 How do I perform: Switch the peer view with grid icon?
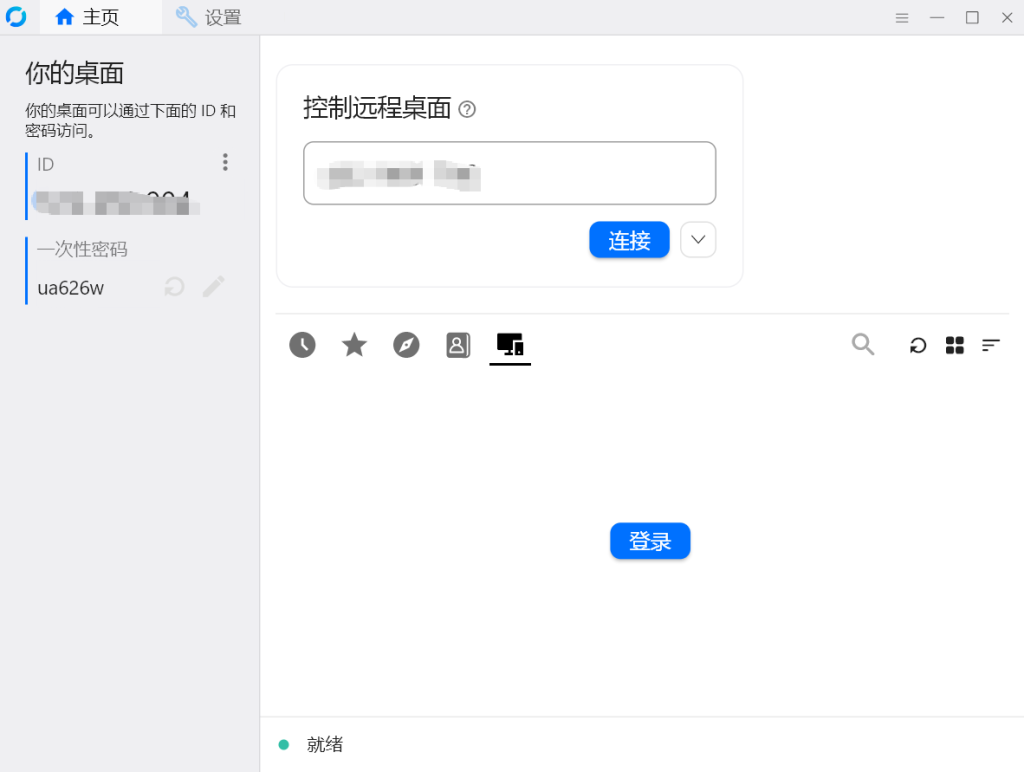tap(955, 345)
